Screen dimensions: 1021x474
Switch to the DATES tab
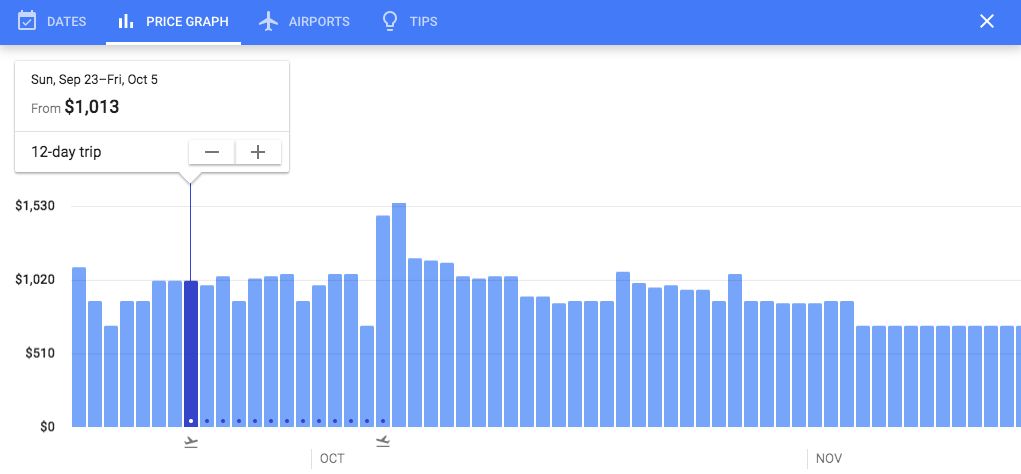coord(66,22)
